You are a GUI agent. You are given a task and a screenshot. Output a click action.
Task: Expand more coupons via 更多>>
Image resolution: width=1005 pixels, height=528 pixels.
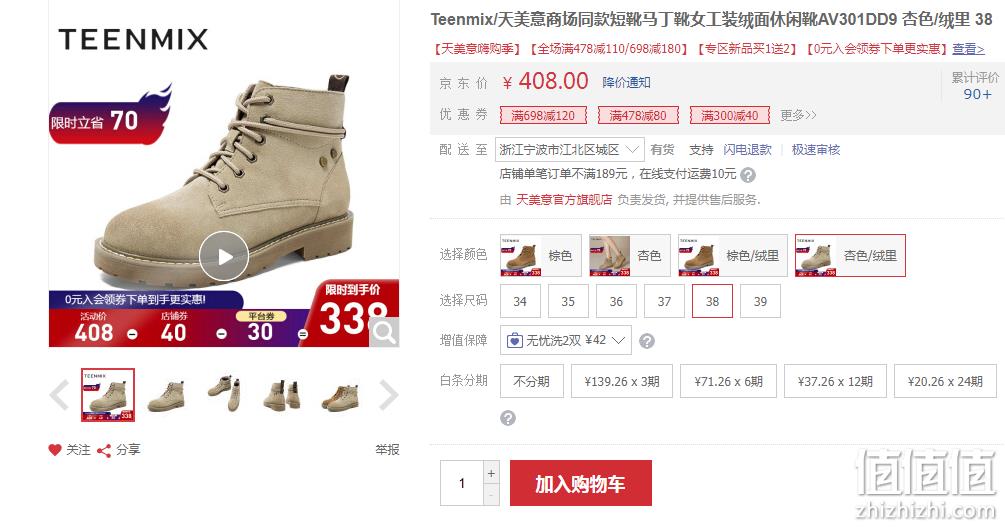[x=798, y=115]
